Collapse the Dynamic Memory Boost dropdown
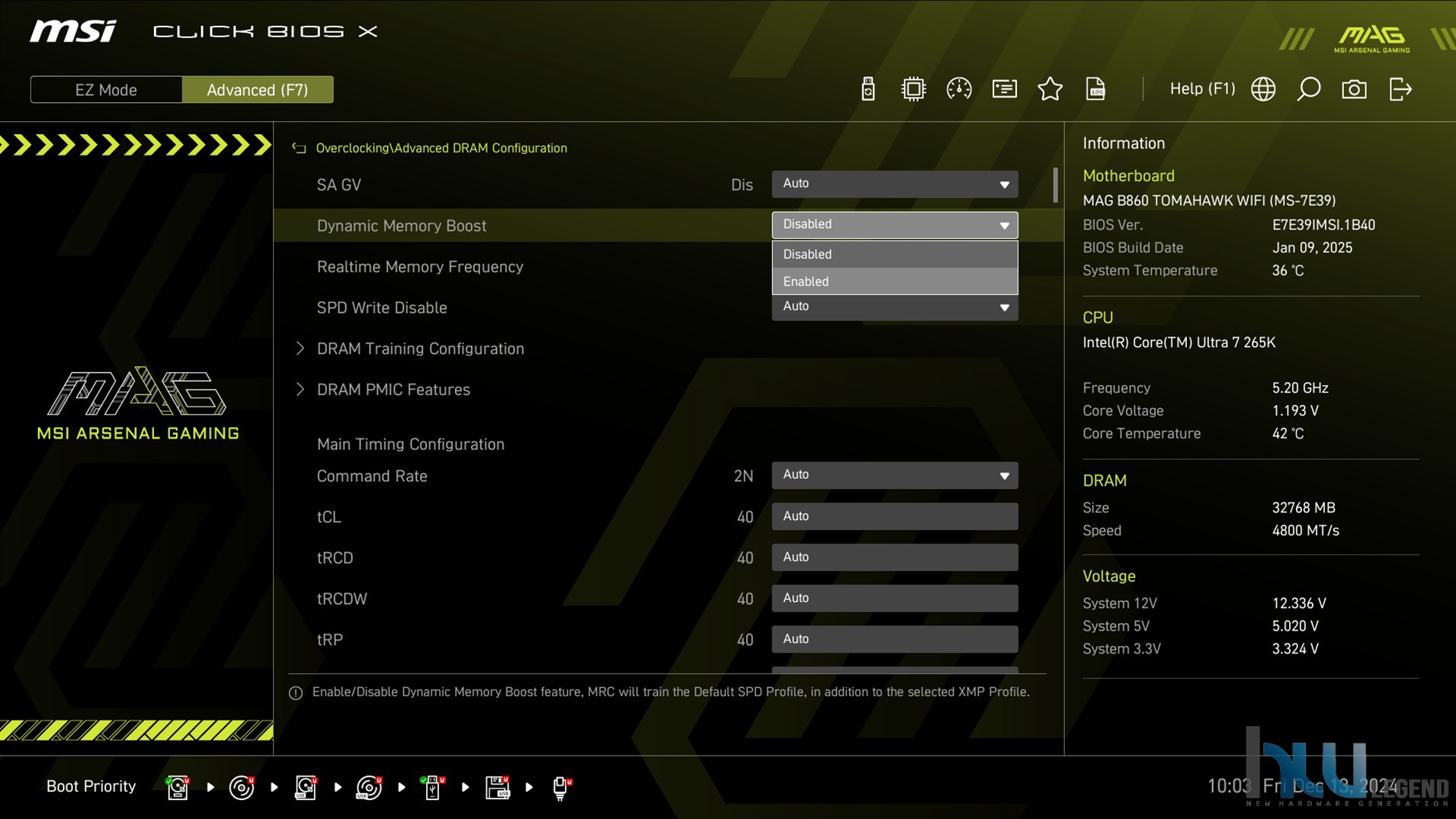Image resolution: width=1456 pixels, height=819 pixels. (895, 225)
